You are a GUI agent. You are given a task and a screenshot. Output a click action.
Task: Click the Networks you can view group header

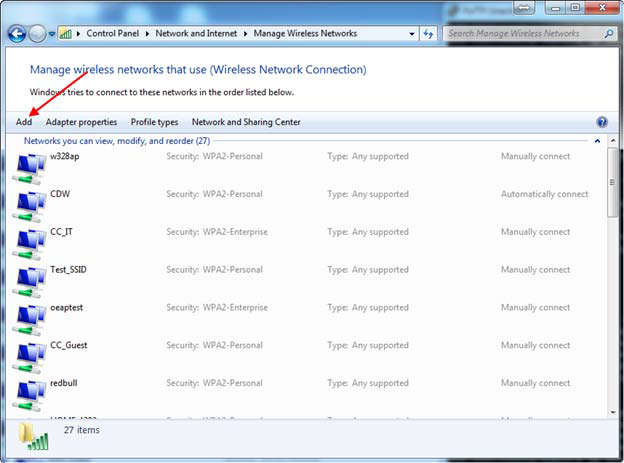(117, 141)
